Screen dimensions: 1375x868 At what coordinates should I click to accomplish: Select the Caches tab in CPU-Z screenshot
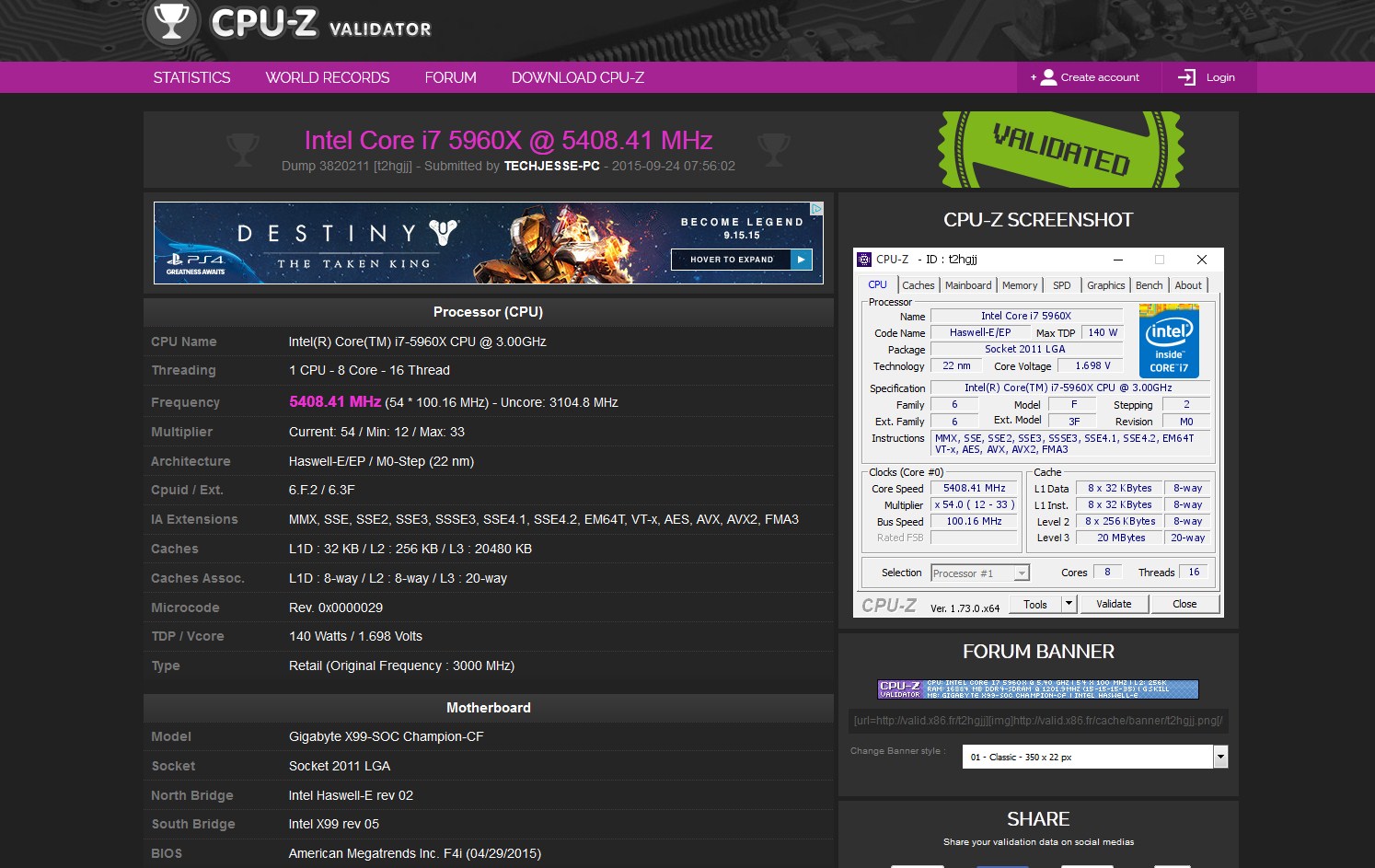918,285
